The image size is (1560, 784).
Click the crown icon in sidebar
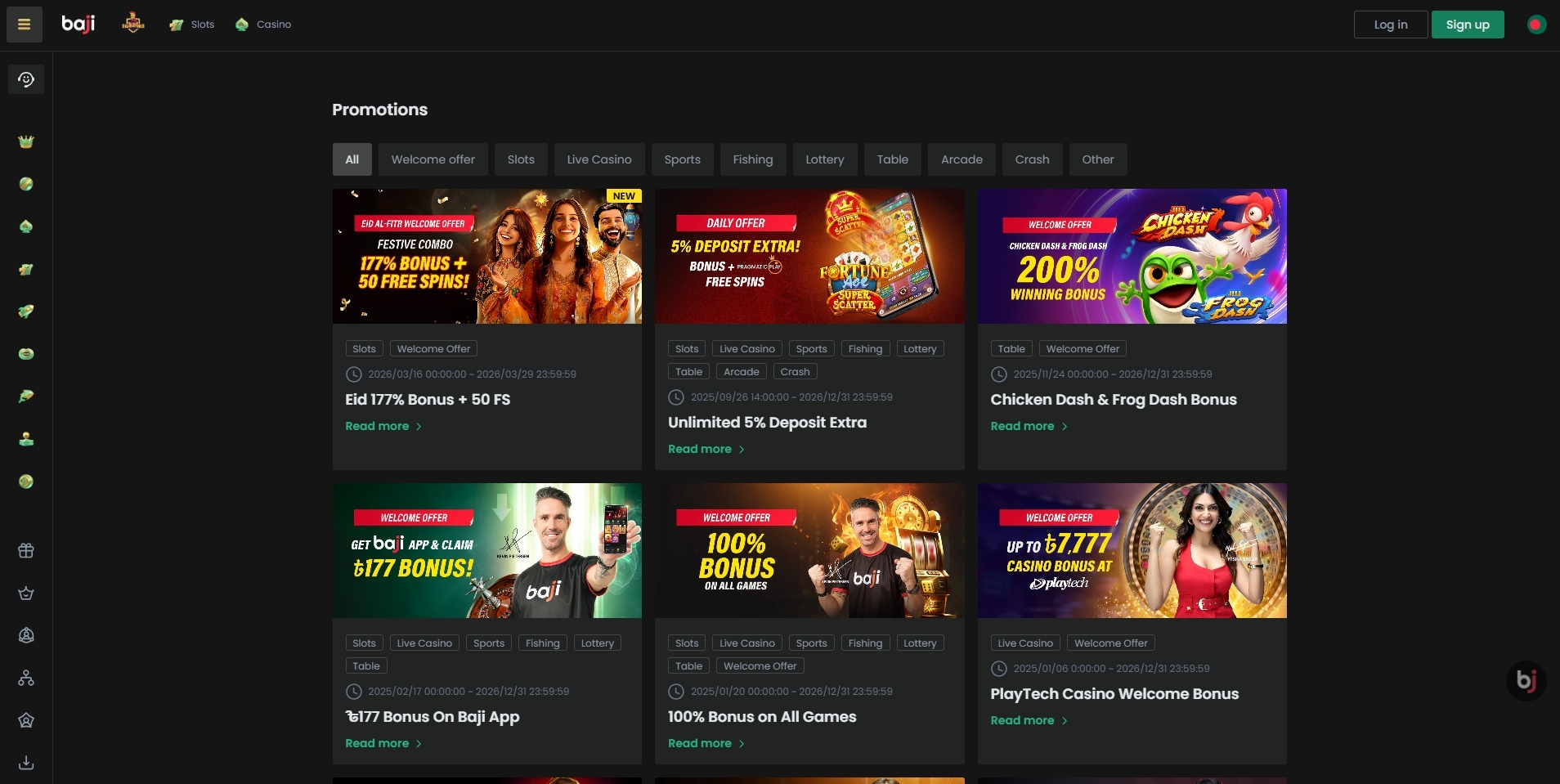coord(26,141)
